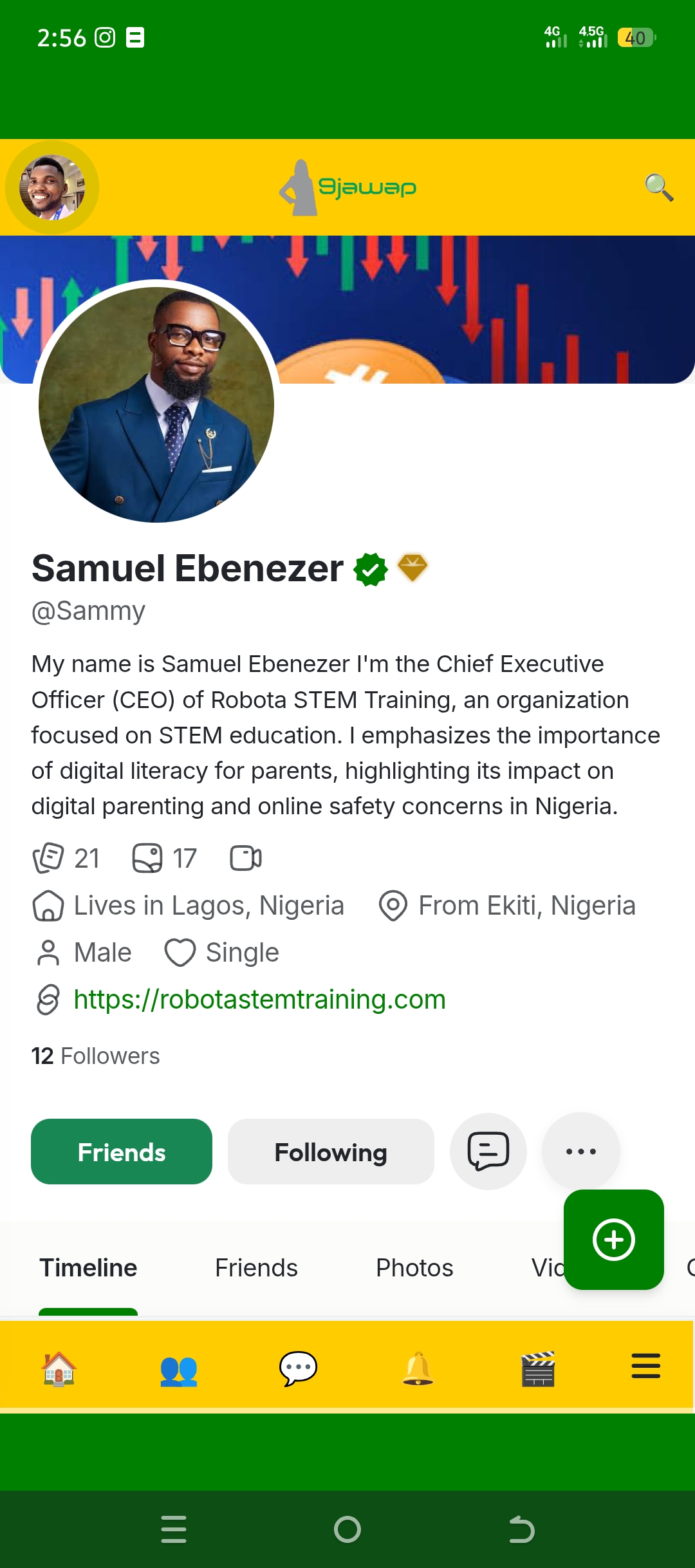Select the Timeline tab
This screenshot has height=1568, width=695.
point(89,1267)
